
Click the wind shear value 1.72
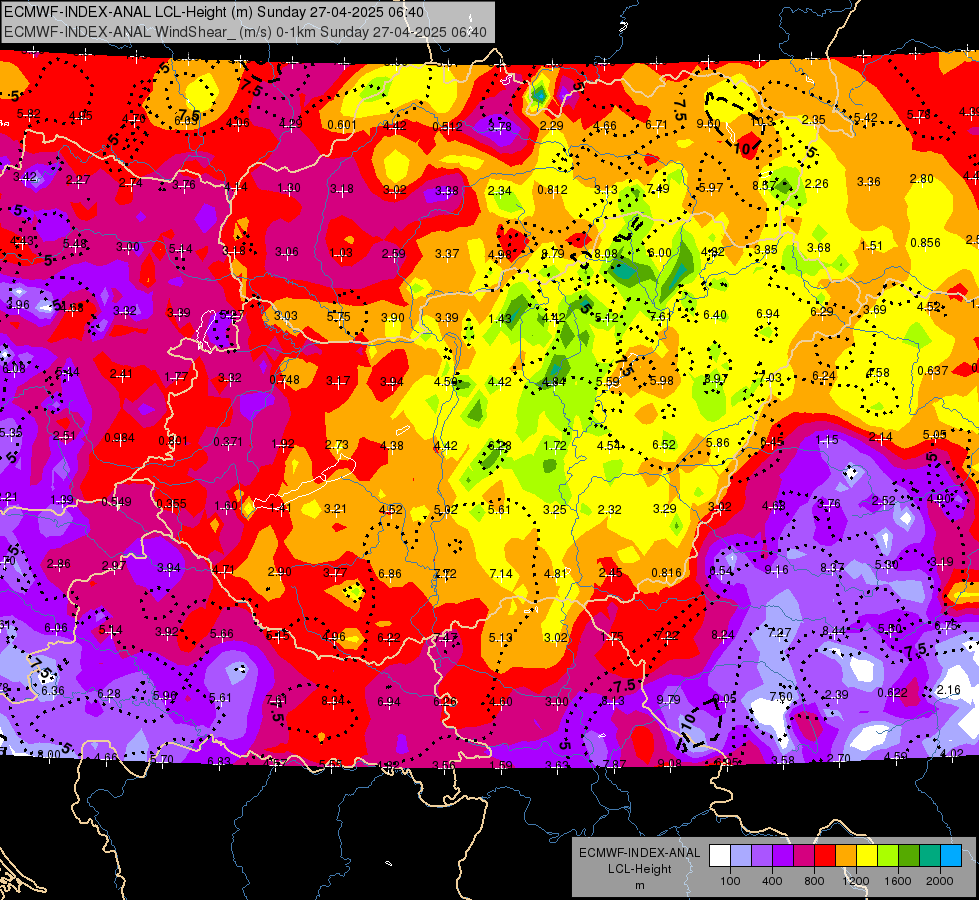click(554, 445)
